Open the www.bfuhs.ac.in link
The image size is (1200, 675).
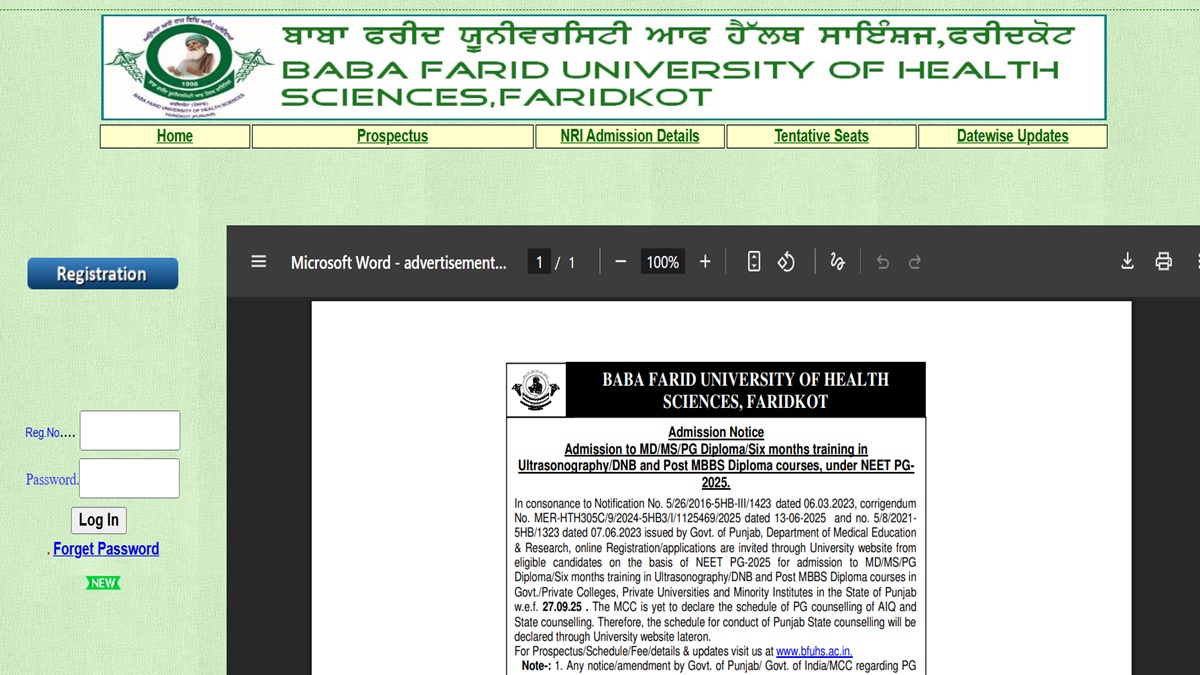[814, 651]
